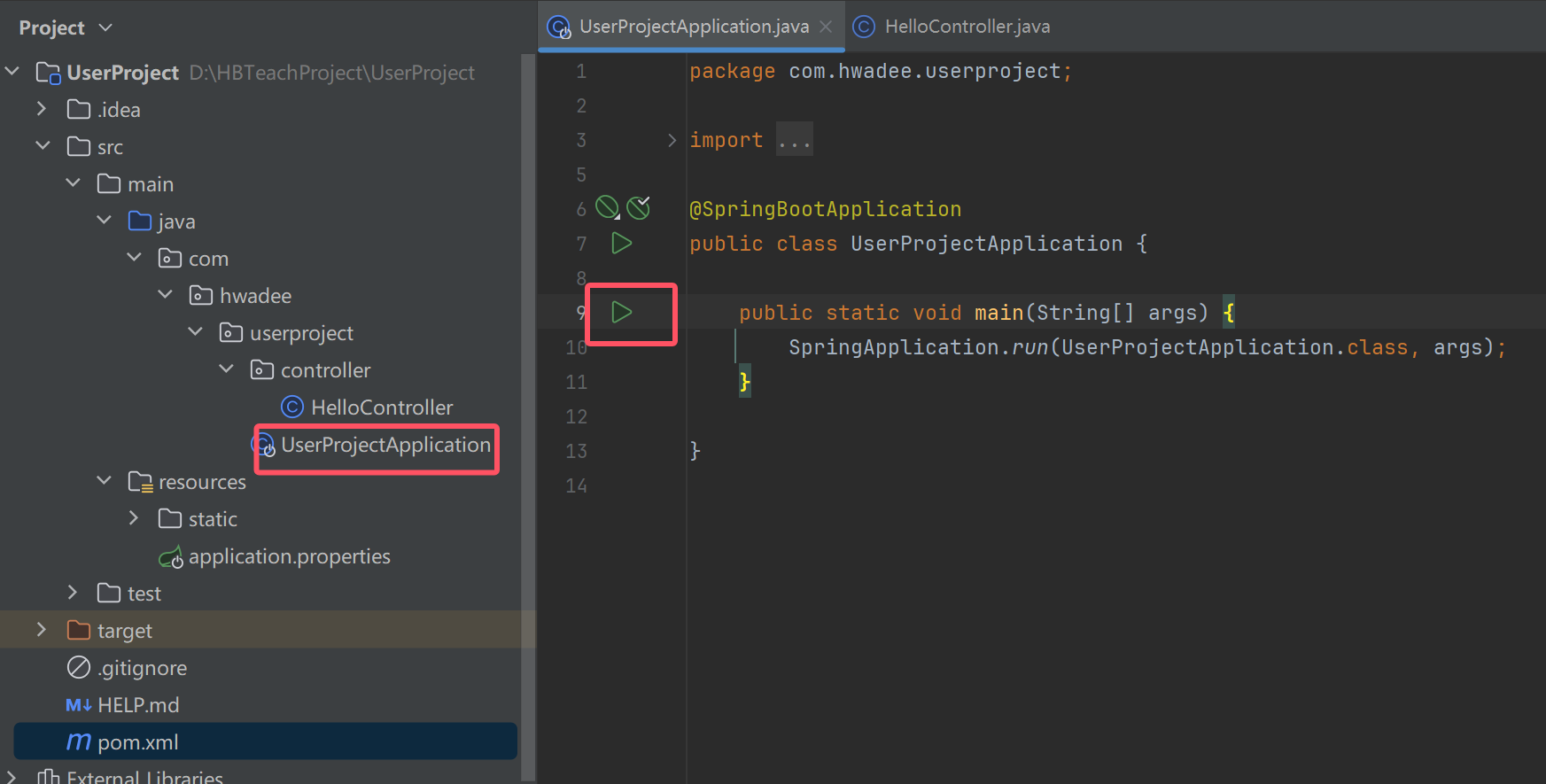Image resolution: width=1546 pixels, height=784 pixels.
Task: Open the Project view dropdown
Action: click(x=105, y=27)
